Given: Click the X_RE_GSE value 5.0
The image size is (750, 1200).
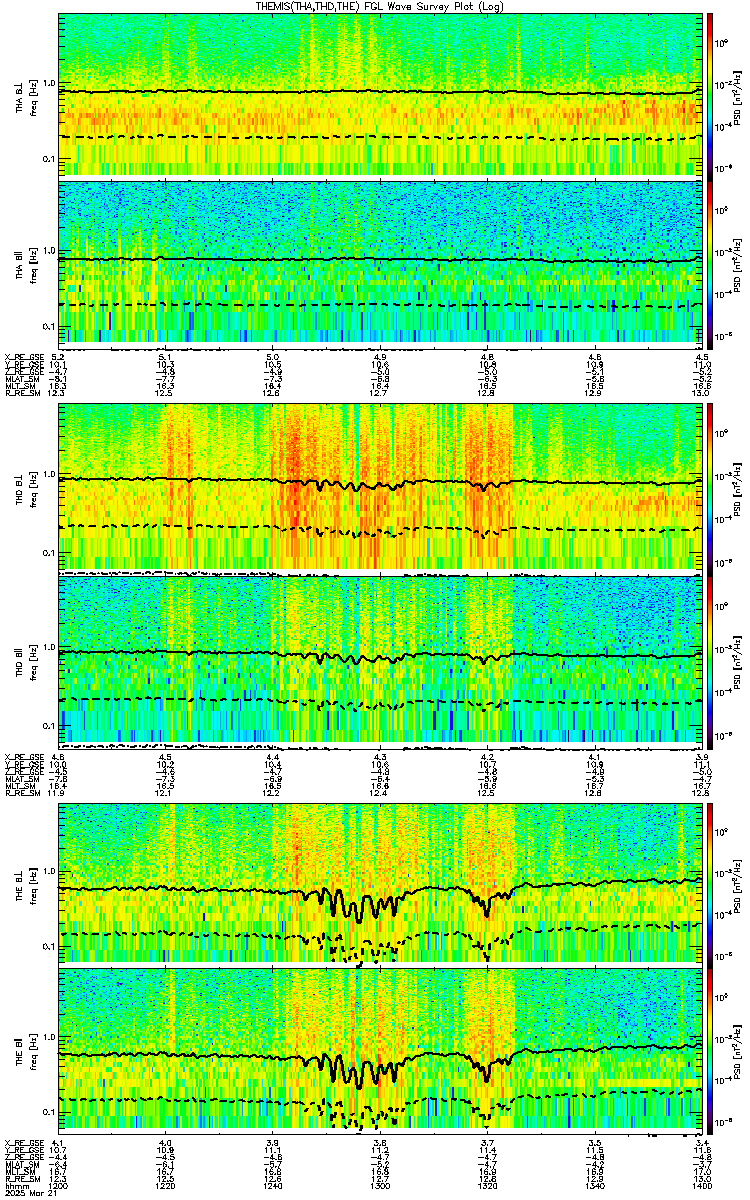Looking at the screenshot, I should click(273, 356).
